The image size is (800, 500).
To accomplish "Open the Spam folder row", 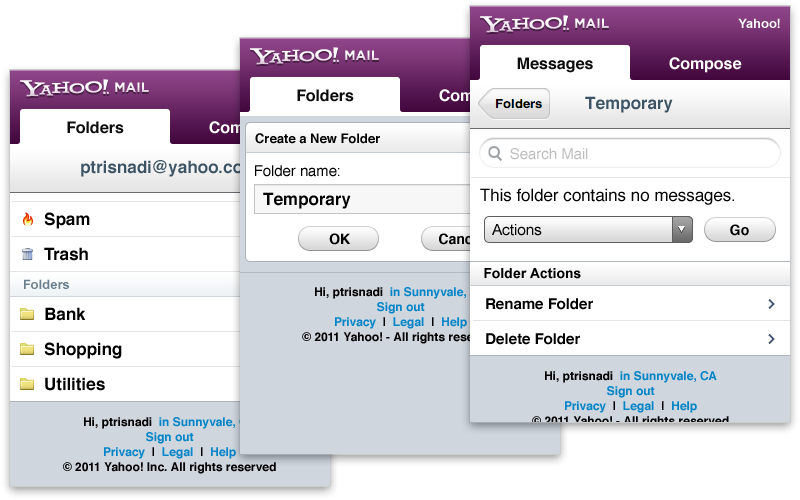I will 125,219.
